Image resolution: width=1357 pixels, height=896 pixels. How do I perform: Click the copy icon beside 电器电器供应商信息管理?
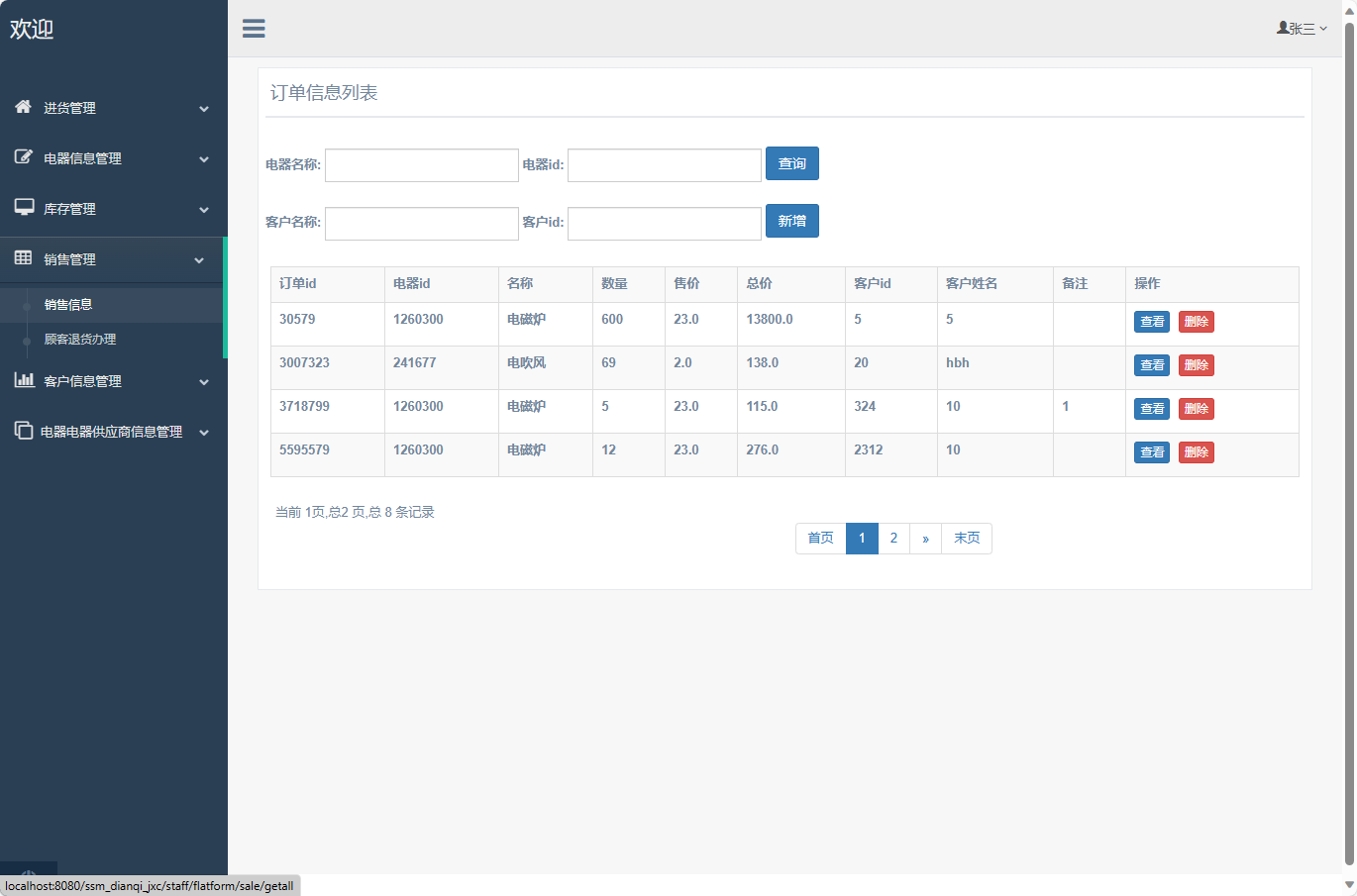click(23, 431)
